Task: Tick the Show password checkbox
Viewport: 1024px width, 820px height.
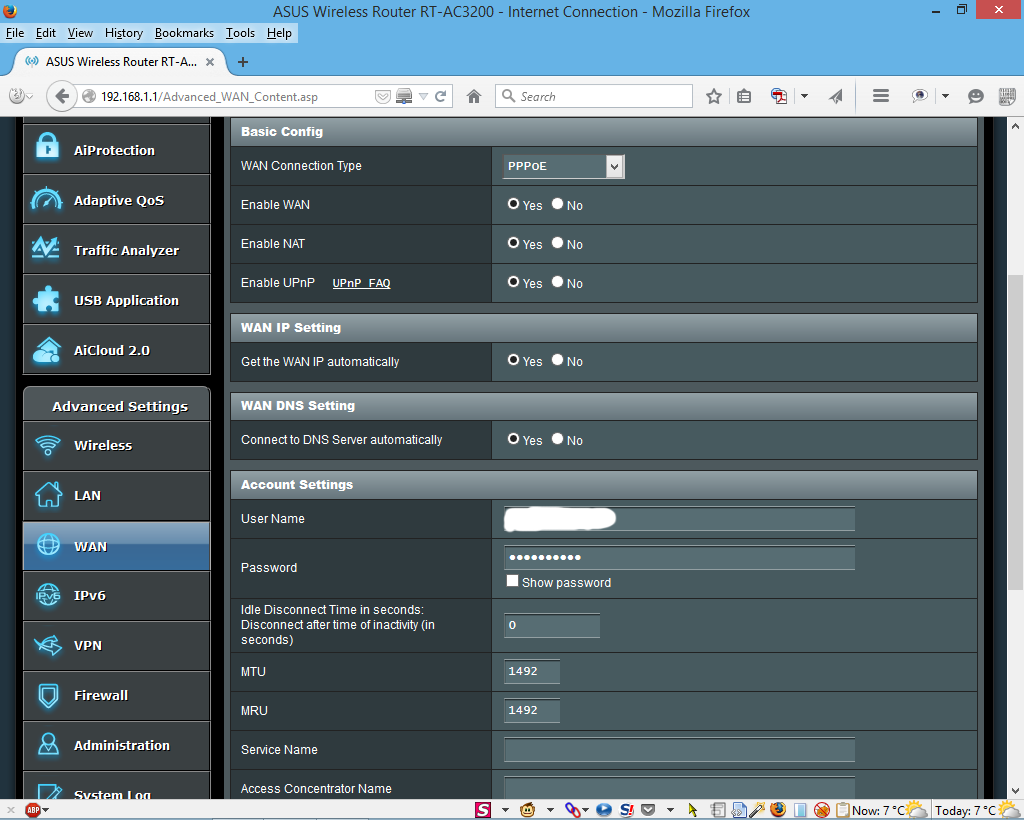Action: click(x=513, y=581)
